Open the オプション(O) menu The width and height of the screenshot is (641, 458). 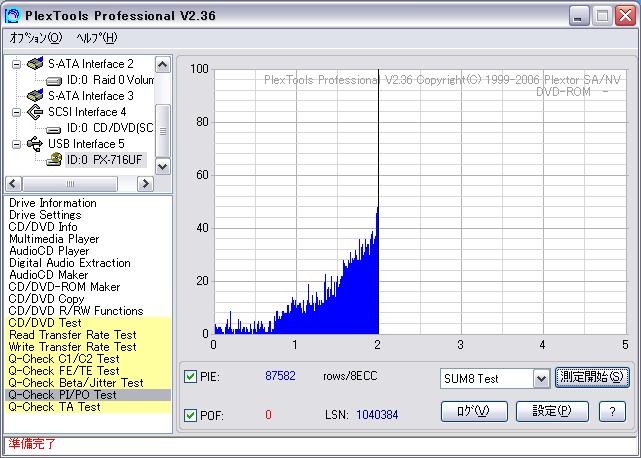click(x=35, y=38)
